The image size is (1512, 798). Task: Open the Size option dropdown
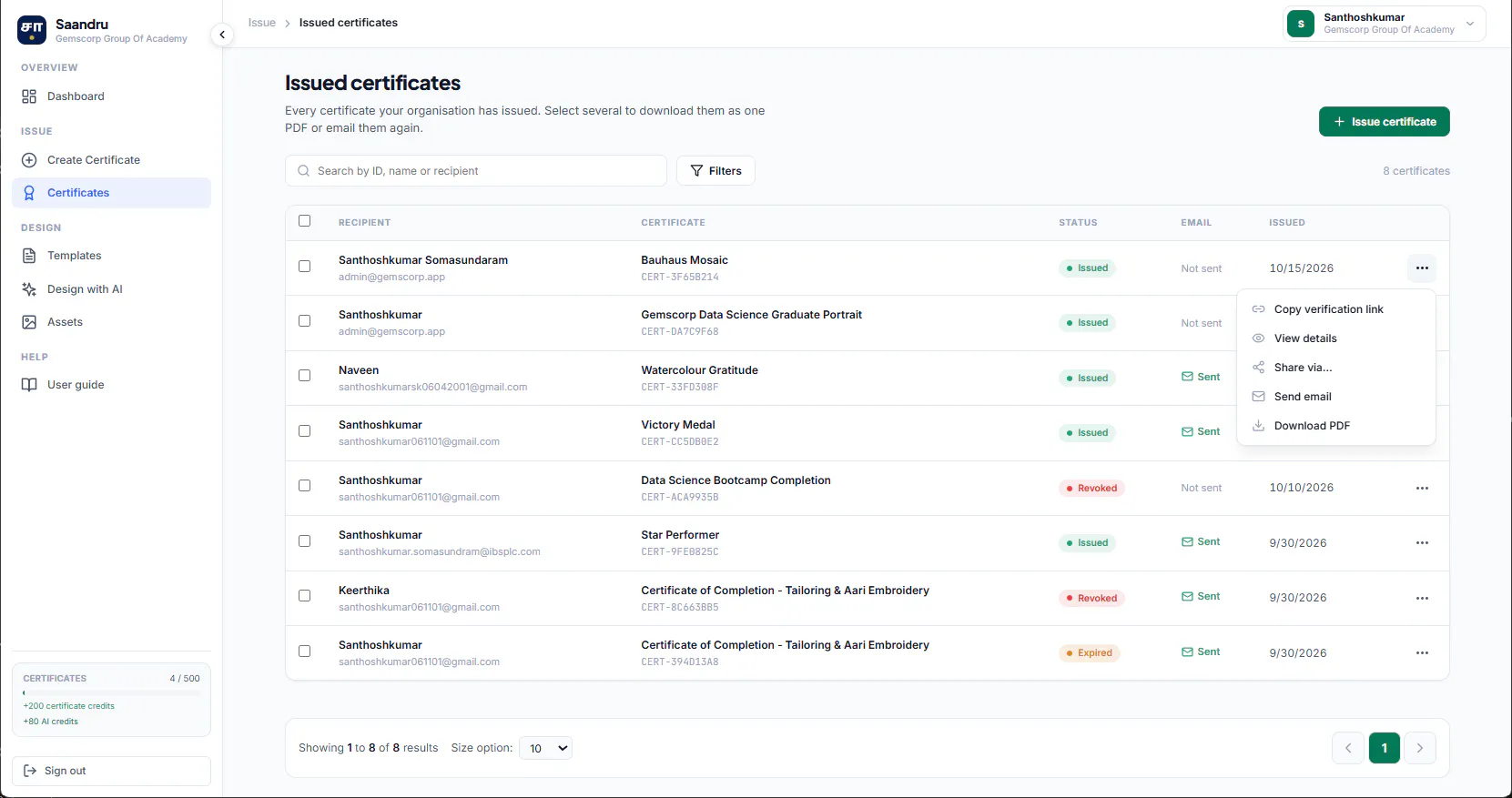(x=545, y=748)
